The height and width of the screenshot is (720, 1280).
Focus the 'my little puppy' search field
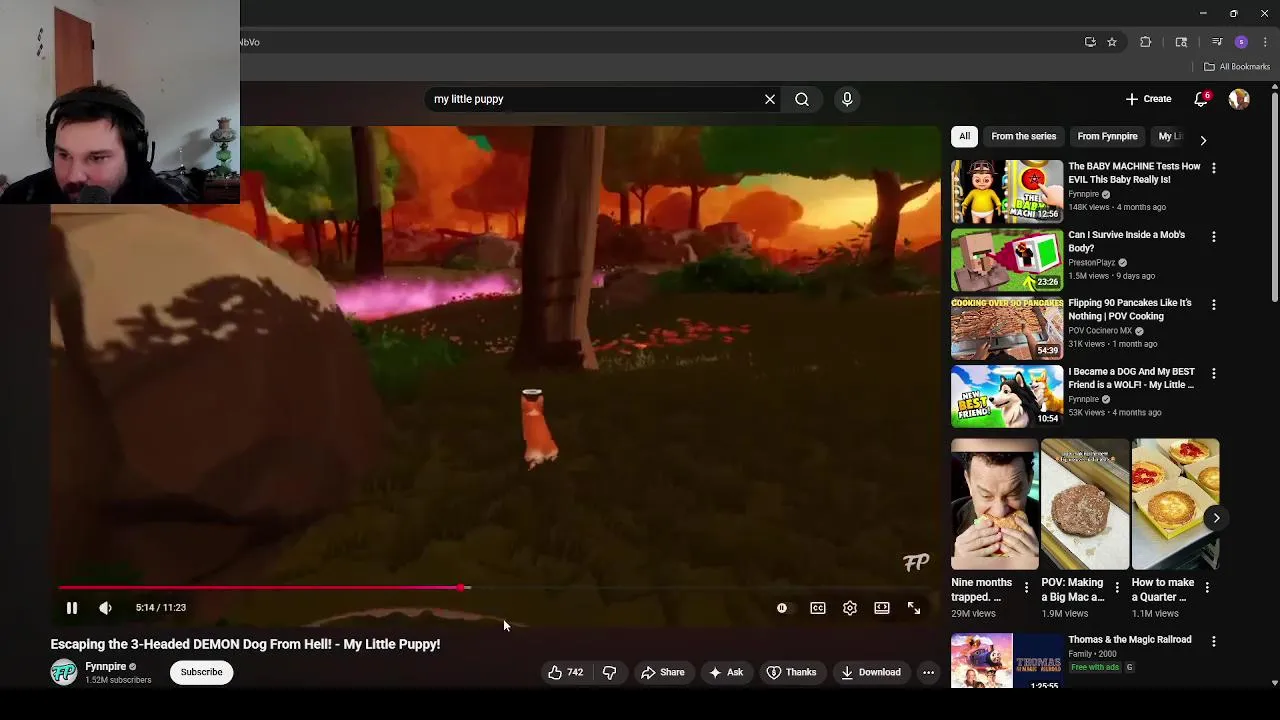[595, 99]
